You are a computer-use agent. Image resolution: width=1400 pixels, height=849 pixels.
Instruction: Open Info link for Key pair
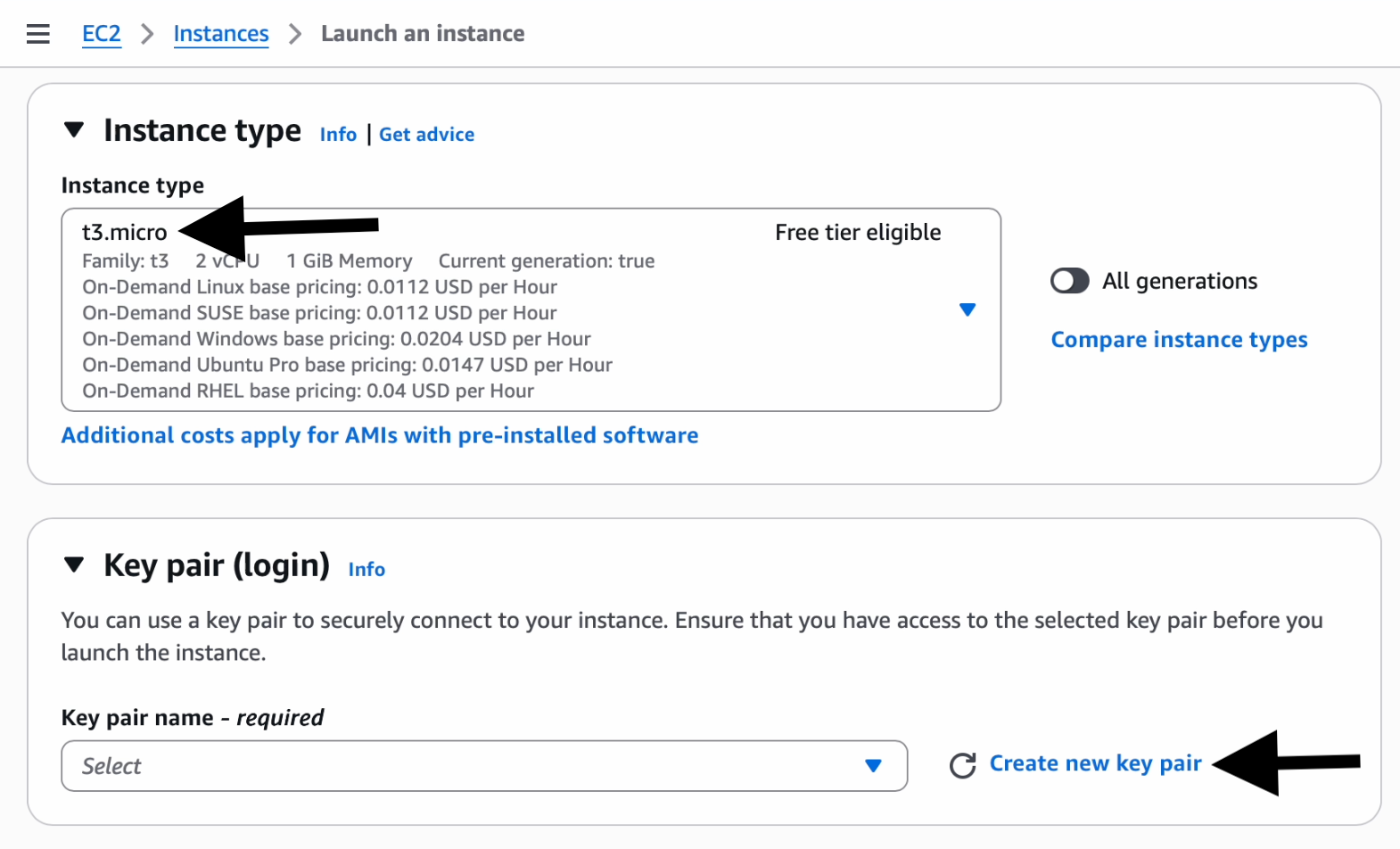click(x=366, y=570)
